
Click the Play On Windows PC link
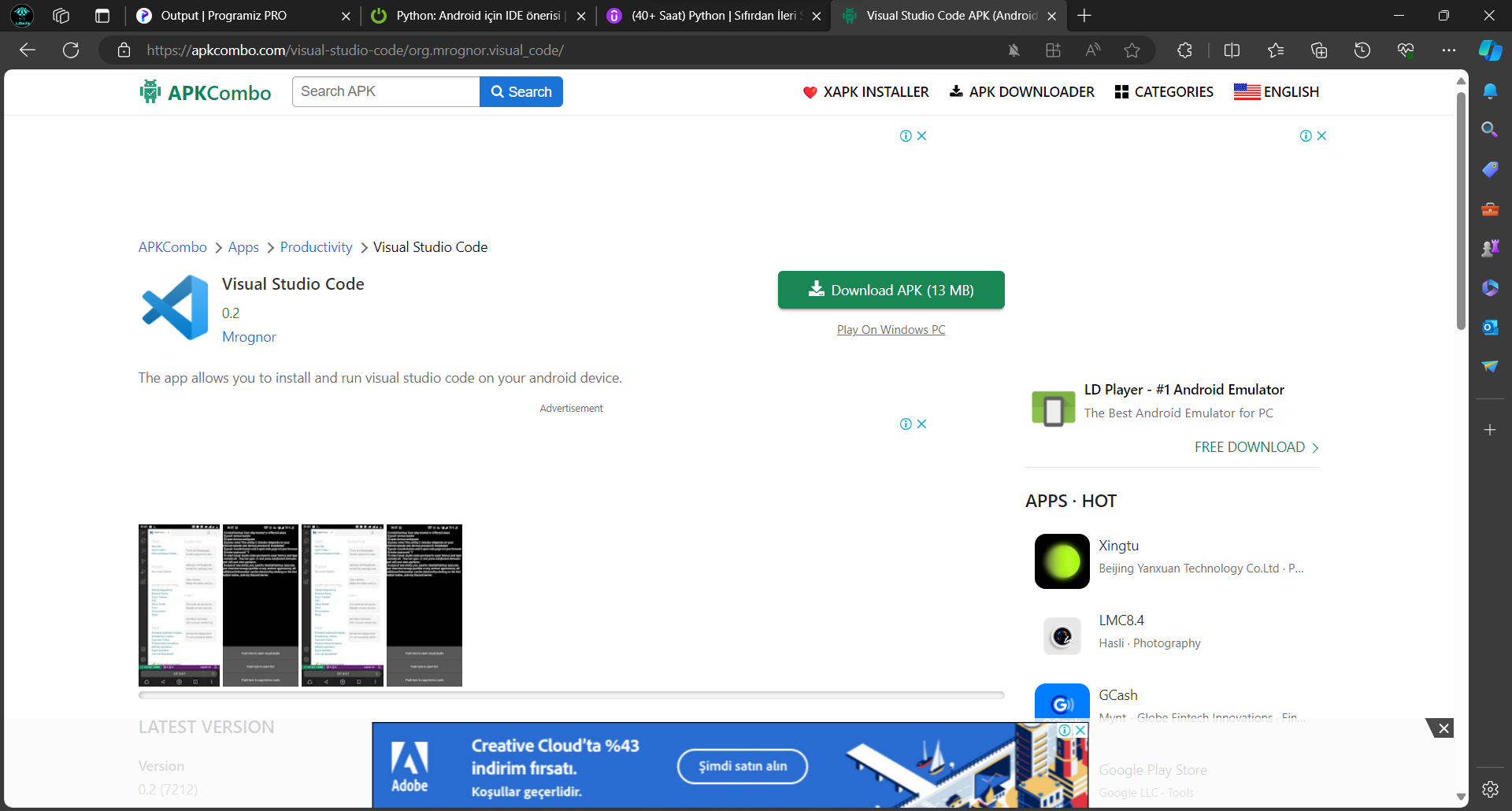click(891, 330)
